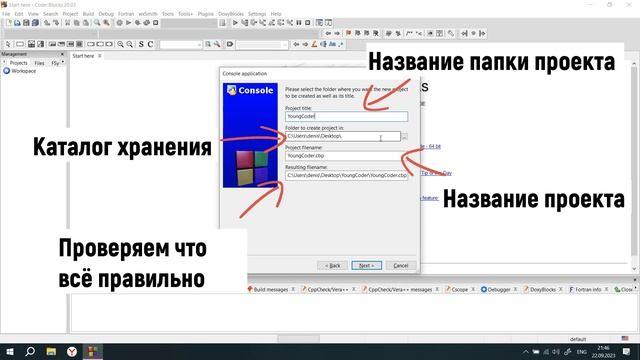Open the Search menu

[51, 14]
